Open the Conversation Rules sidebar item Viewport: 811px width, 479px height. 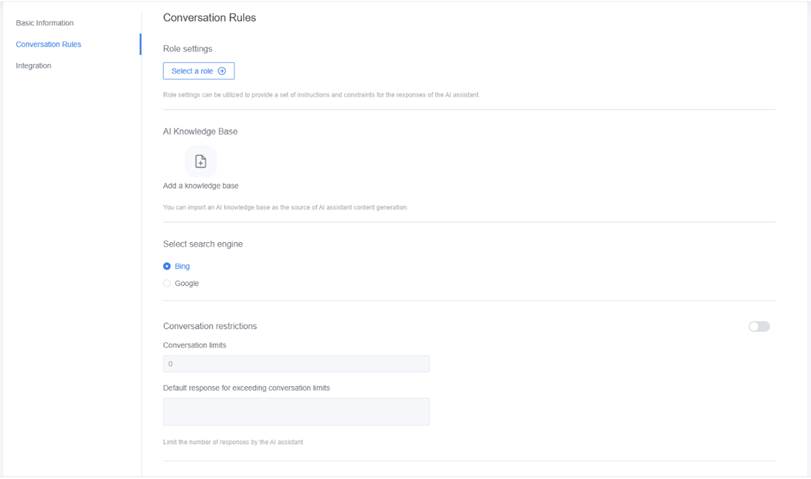coord(48,44)
